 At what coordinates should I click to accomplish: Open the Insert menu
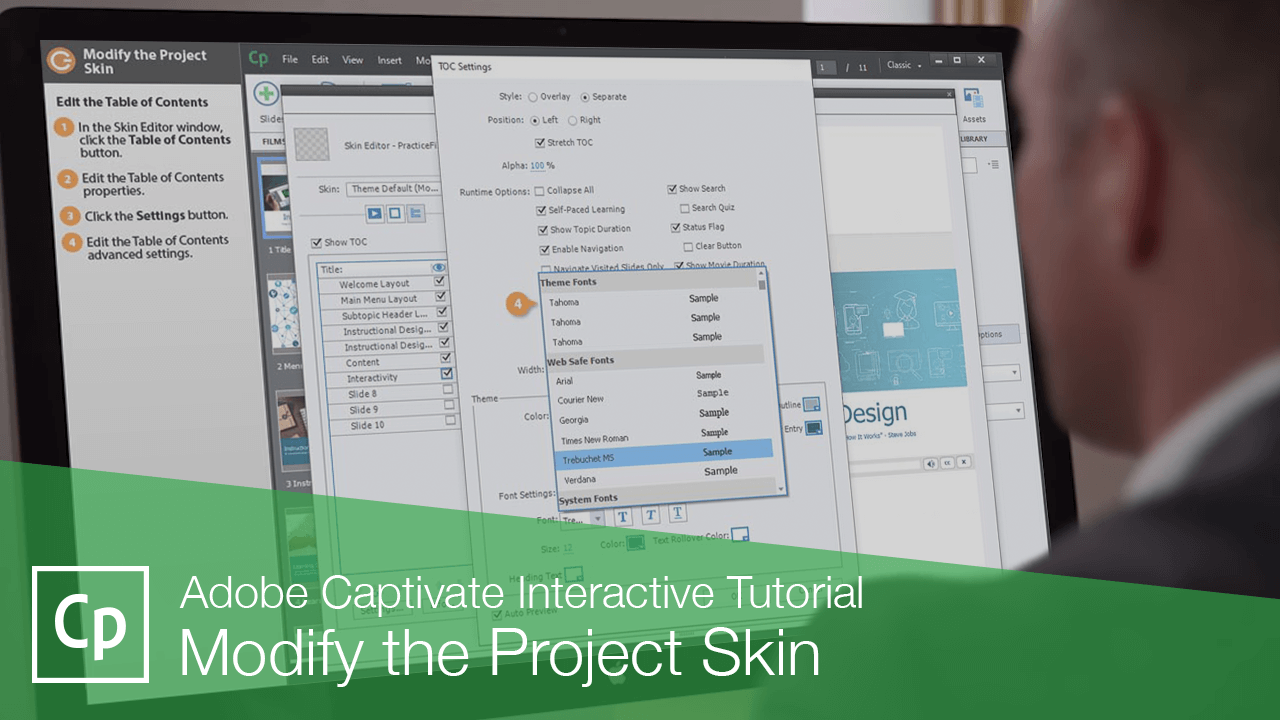click(x=389, y=60)
